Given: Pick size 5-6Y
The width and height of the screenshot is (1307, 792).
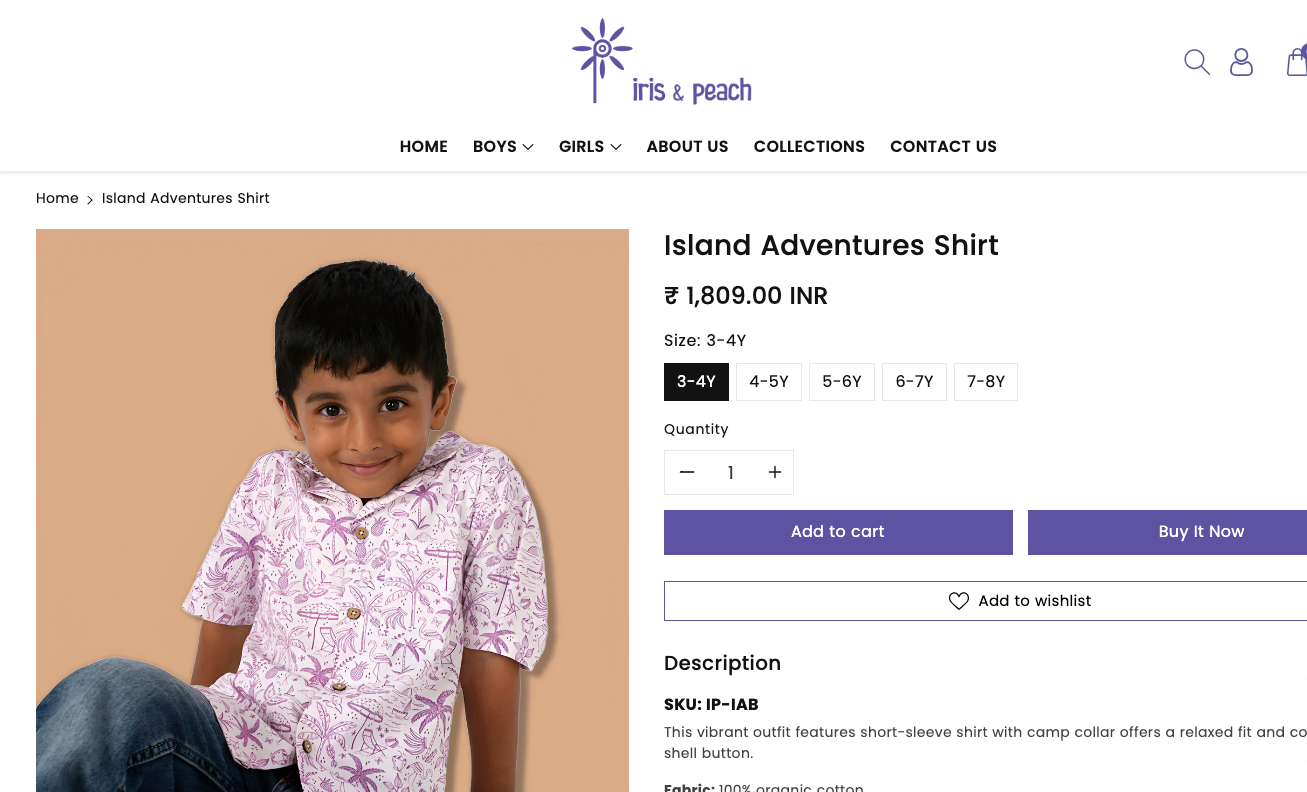Looking at the screenshot, I should (842, 382).
